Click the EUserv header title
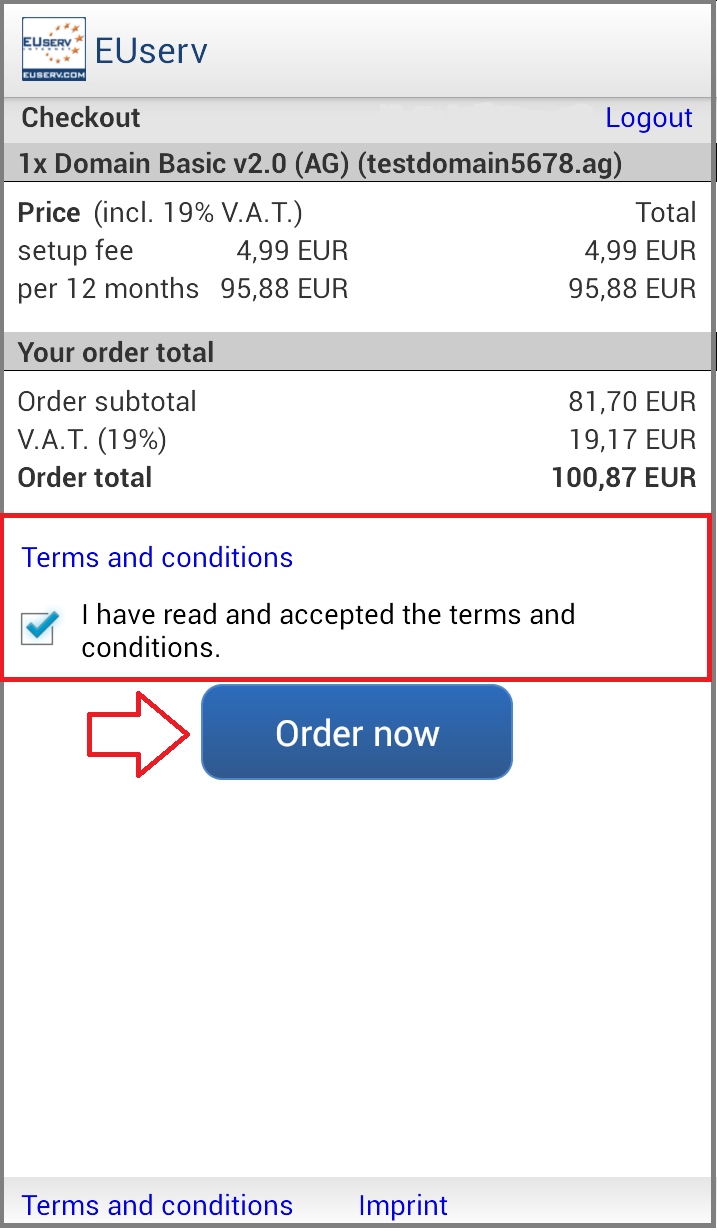Screen dimensions: 717x1231 pos(151,51)
